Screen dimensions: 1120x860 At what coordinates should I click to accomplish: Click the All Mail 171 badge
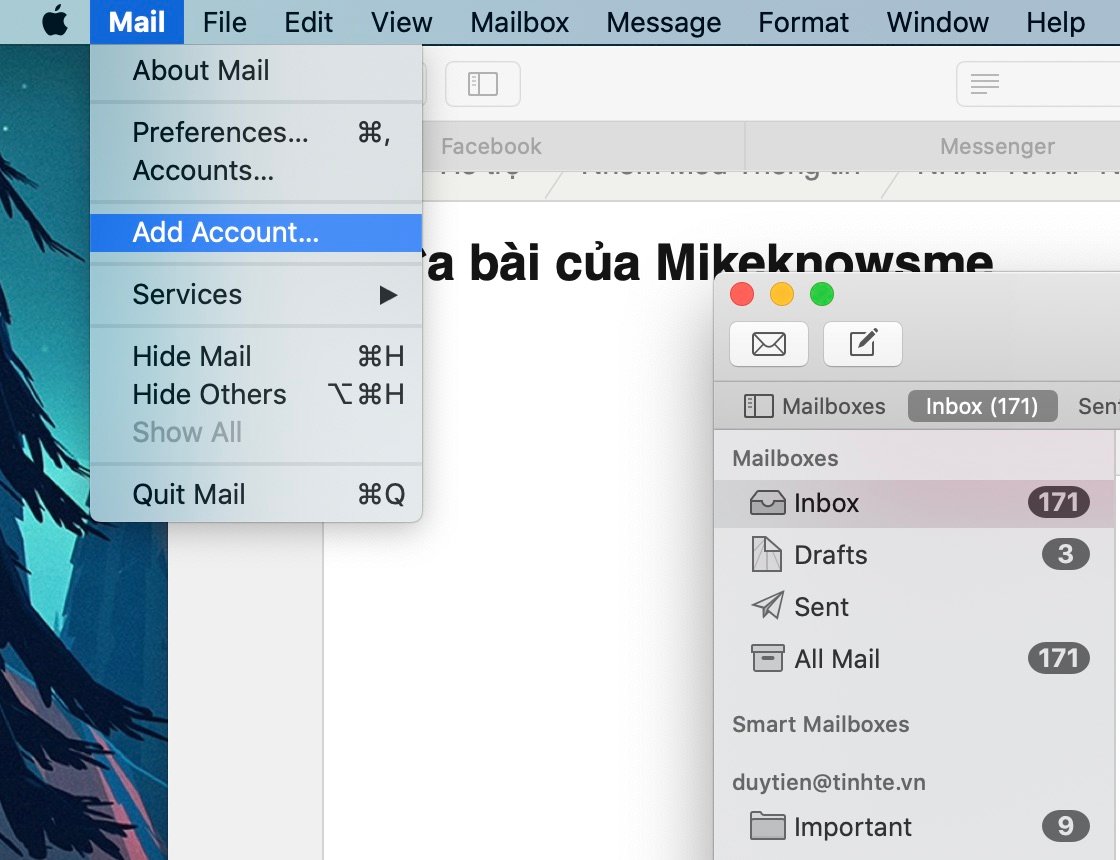click(x=1059, y=658)
